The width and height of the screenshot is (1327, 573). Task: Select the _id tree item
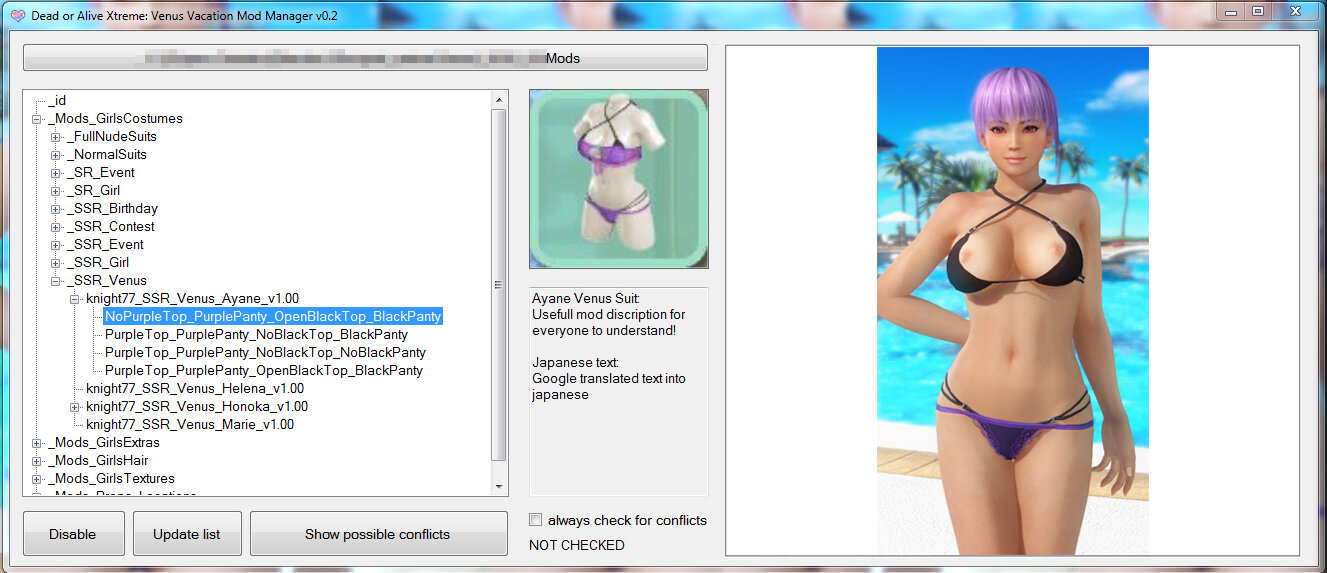[57, 100]
